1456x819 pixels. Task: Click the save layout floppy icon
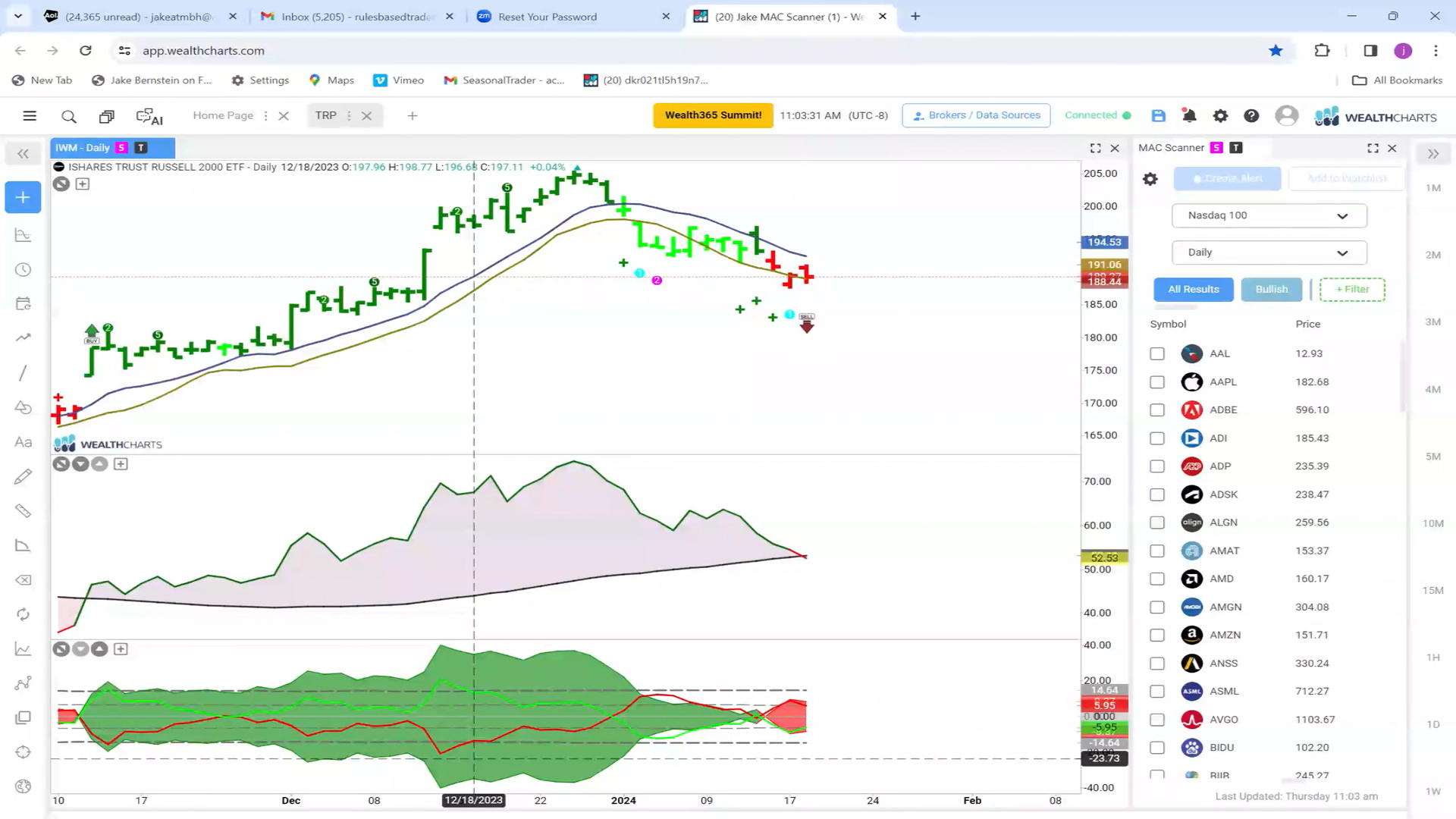click(x=1158, y=116)
